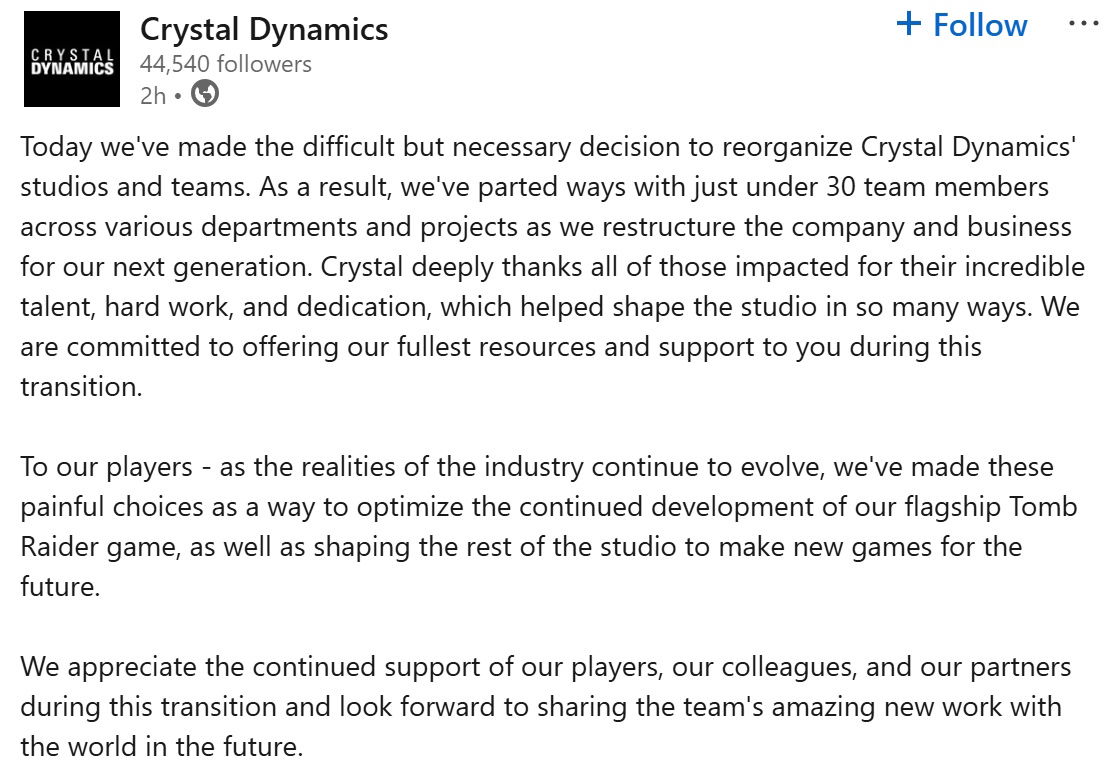The width and height of the screenshot is (1107, 781).
Task: Click the final paragraph of the announcement
Action: [x=550, y=706]
